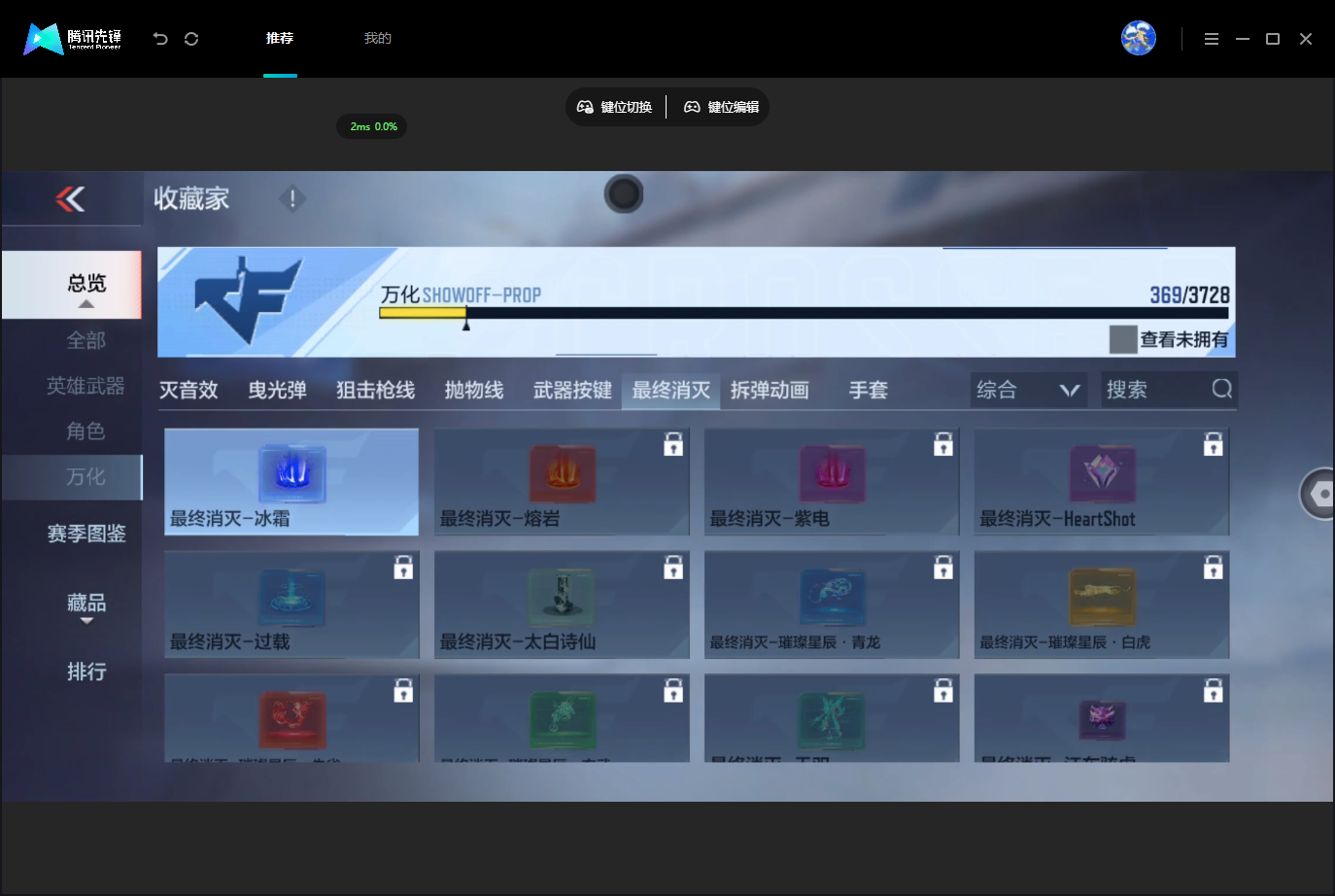This screenshot has width=1335, height=896.
Task: Select the 璀璨星辰·白虎 item card
Action: pos(1102,604)
